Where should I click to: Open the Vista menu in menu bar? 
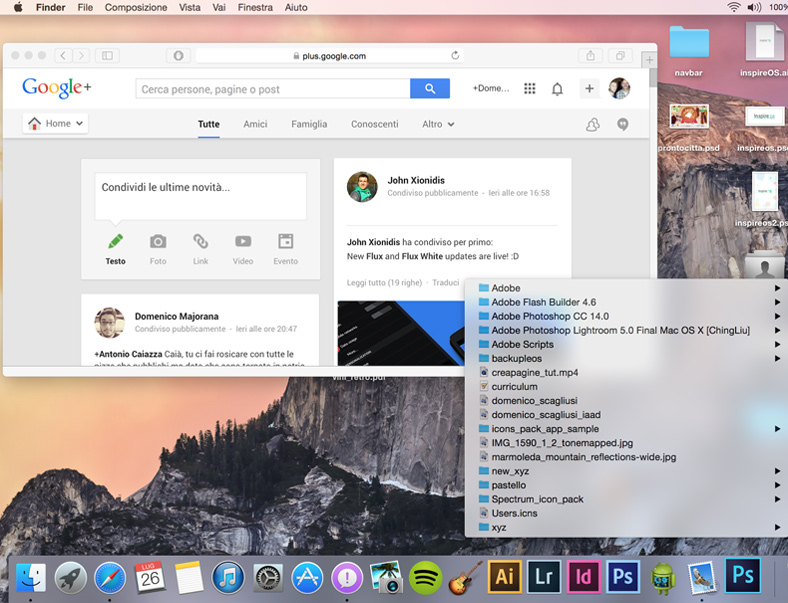(x=189, y=7)
